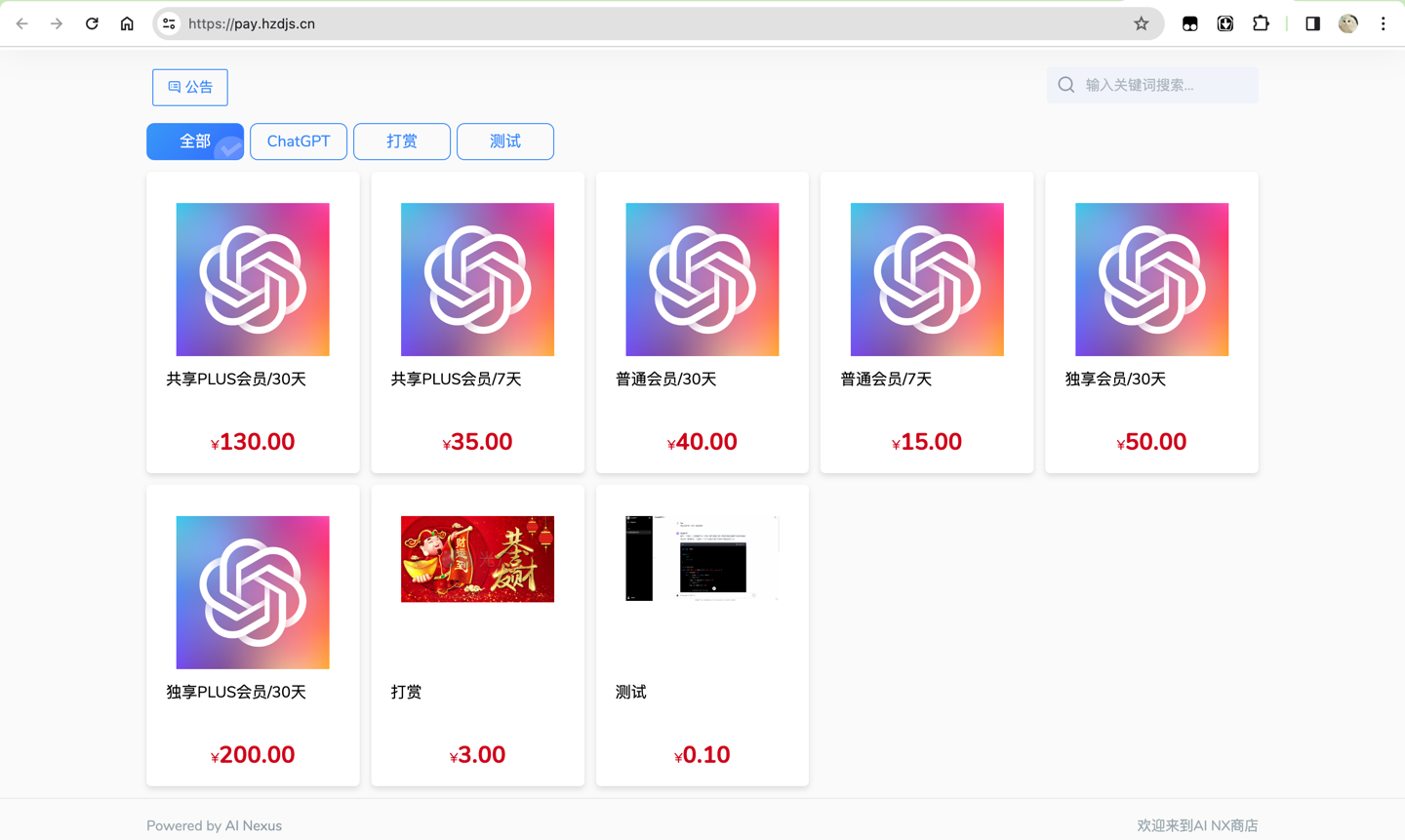Click the 欢迎来到AI NX商店 footer text
This screenshot has width=1405, height=840.
coord(1197,825)
